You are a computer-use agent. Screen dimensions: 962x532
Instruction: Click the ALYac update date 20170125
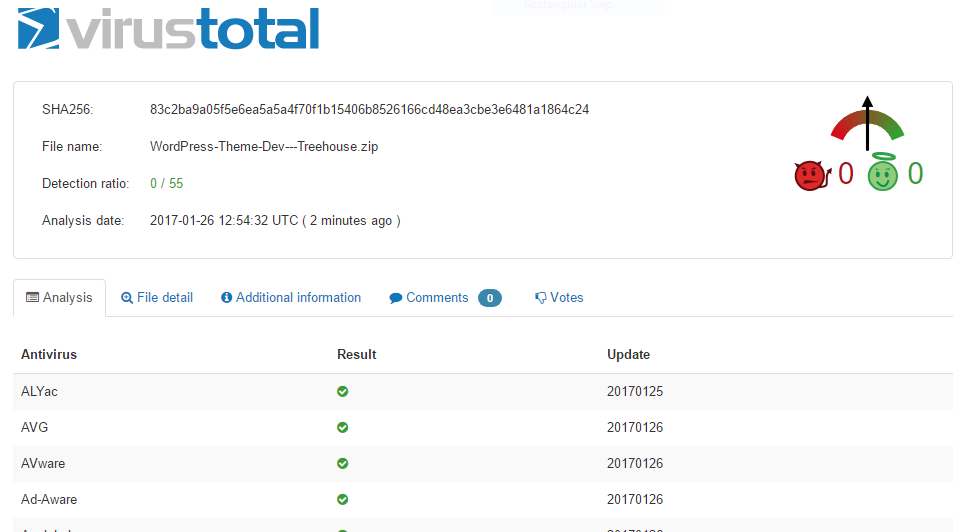pos(635,391)
